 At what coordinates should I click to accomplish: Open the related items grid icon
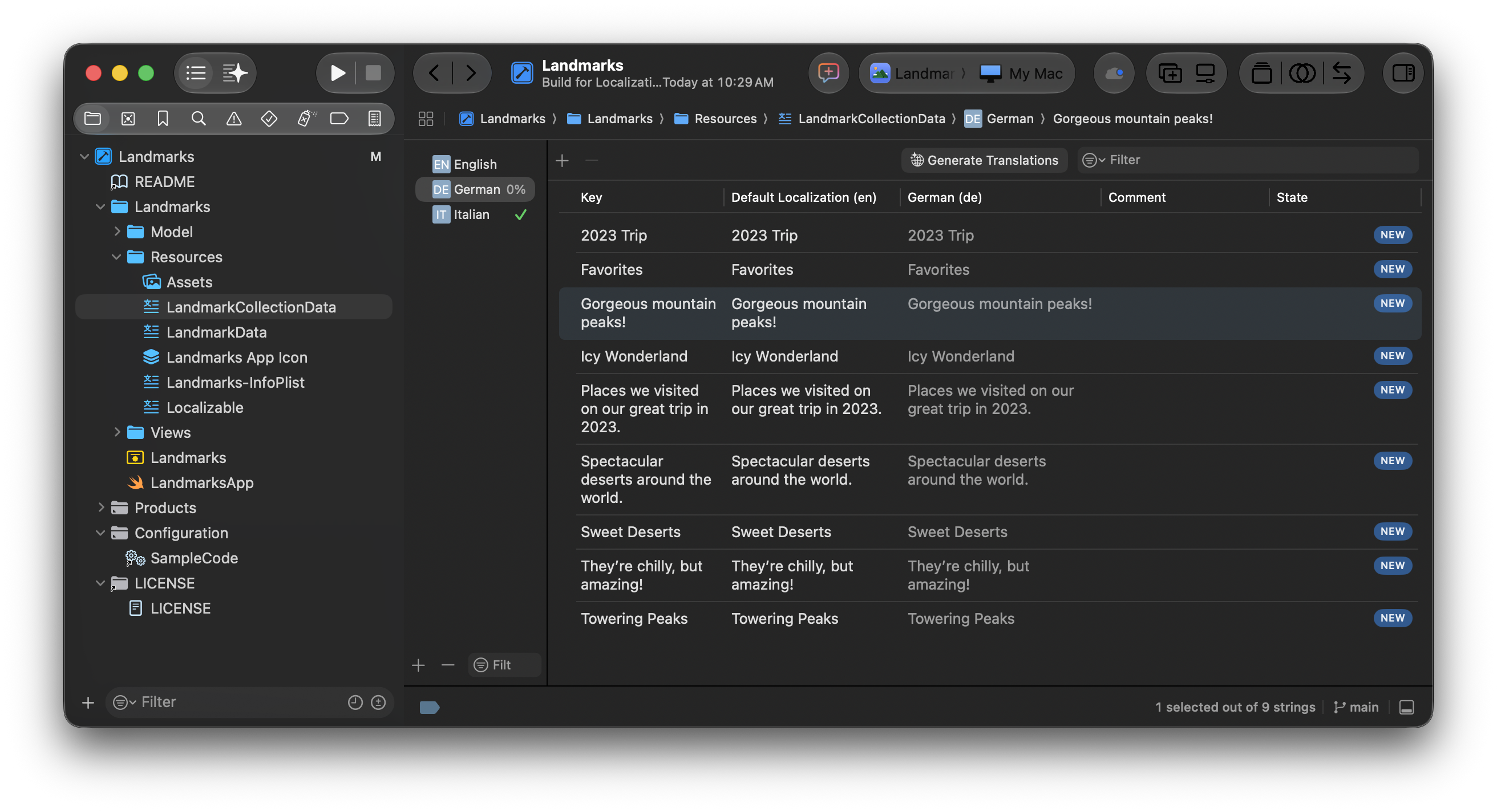coord(426,119)
